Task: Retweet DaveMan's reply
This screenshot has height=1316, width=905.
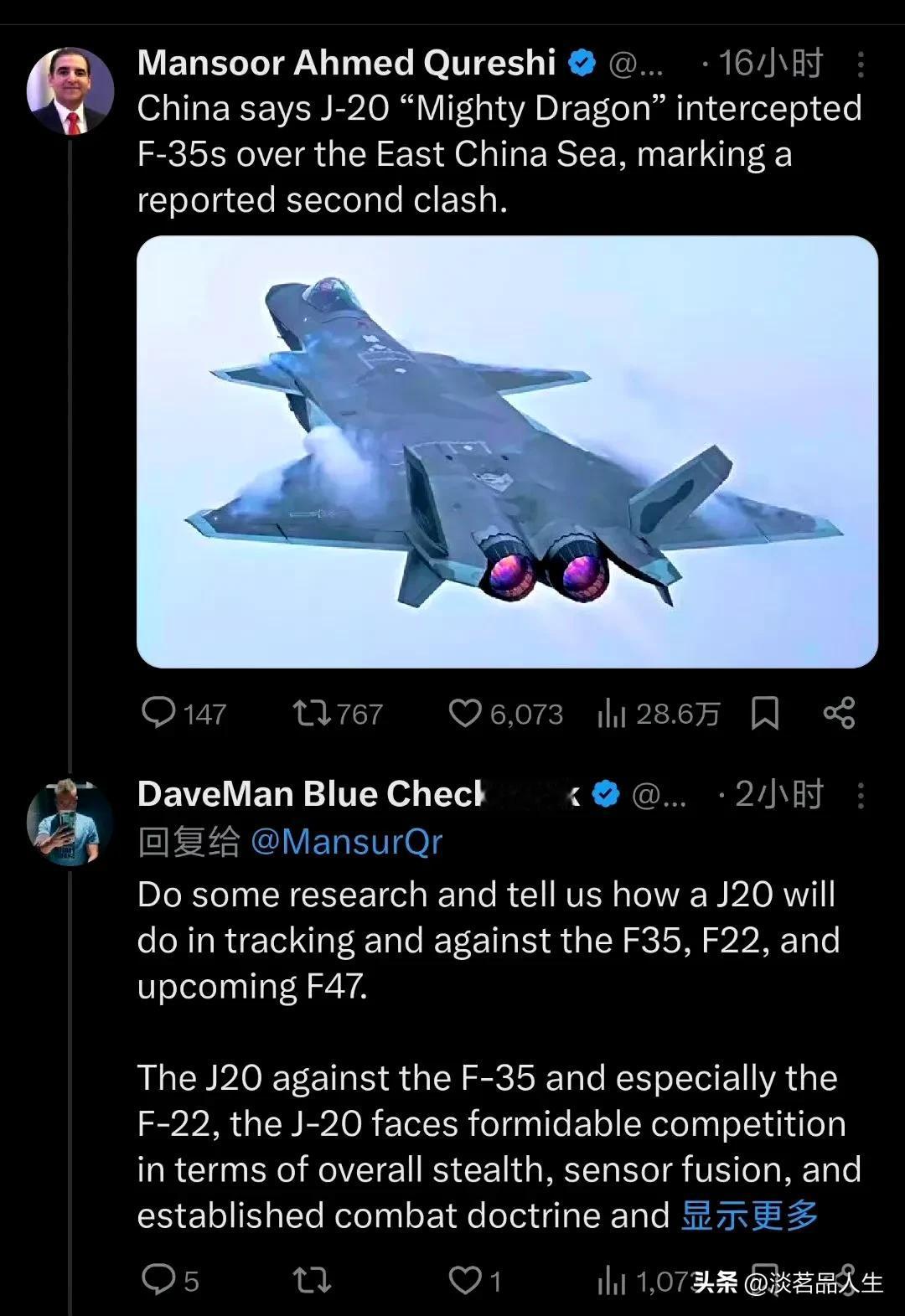Action: click(312, 1280)
